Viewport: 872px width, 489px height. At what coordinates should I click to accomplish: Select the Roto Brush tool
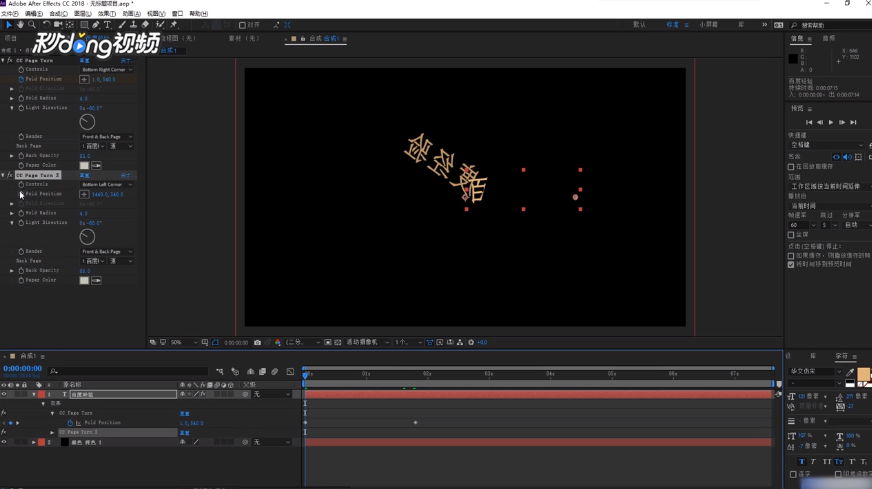160,25
